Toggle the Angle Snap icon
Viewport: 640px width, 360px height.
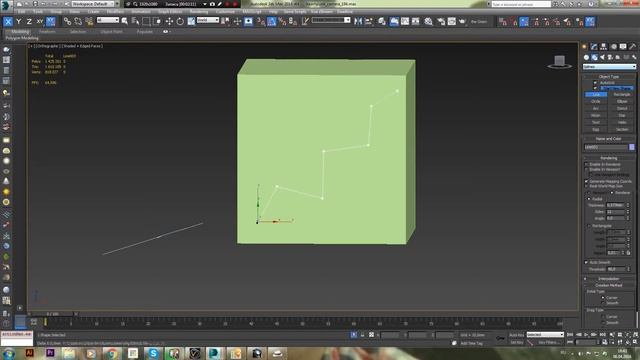[271, 21]
